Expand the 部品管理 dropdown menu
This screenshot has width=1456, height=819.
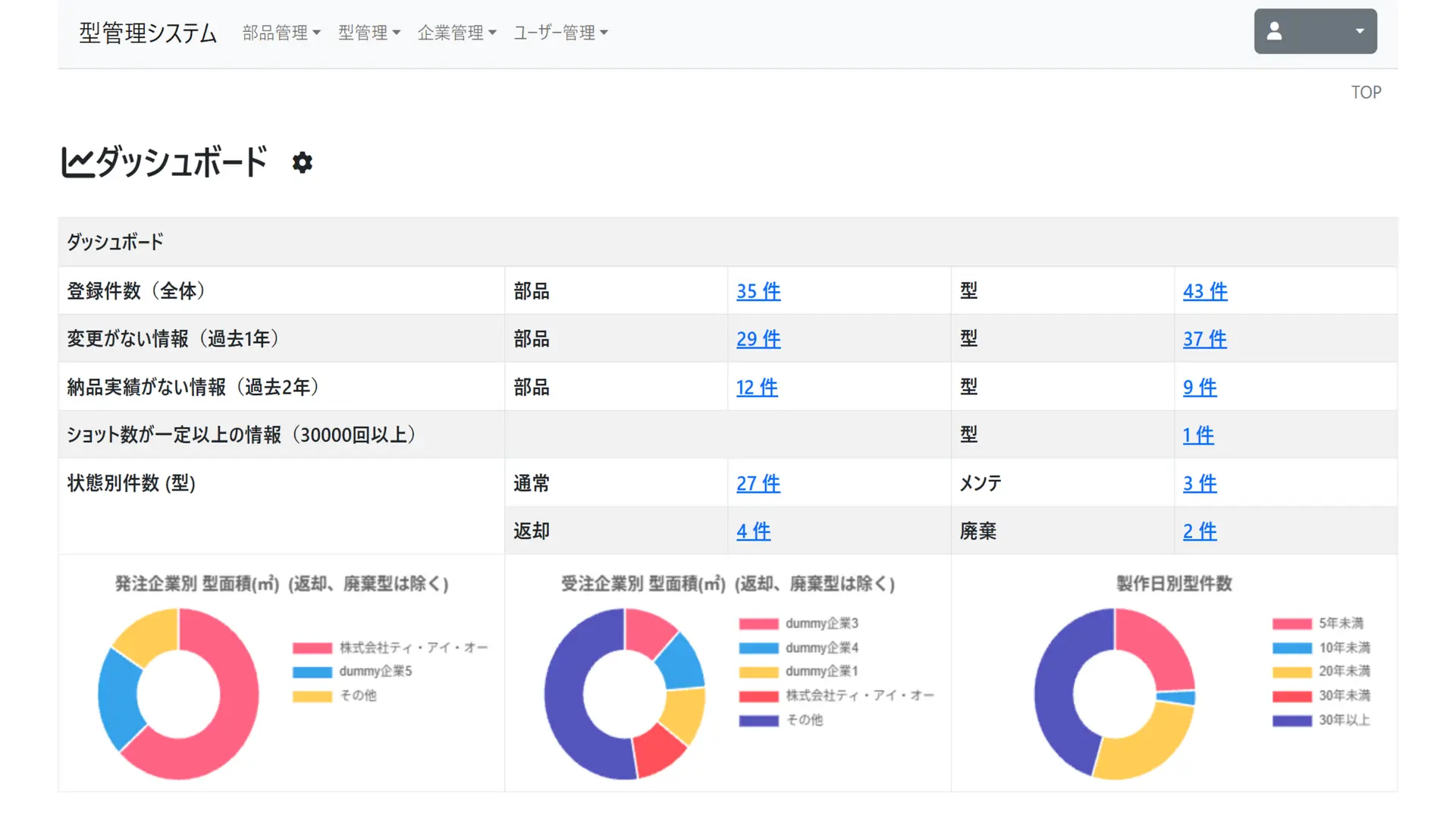[281, 33]
